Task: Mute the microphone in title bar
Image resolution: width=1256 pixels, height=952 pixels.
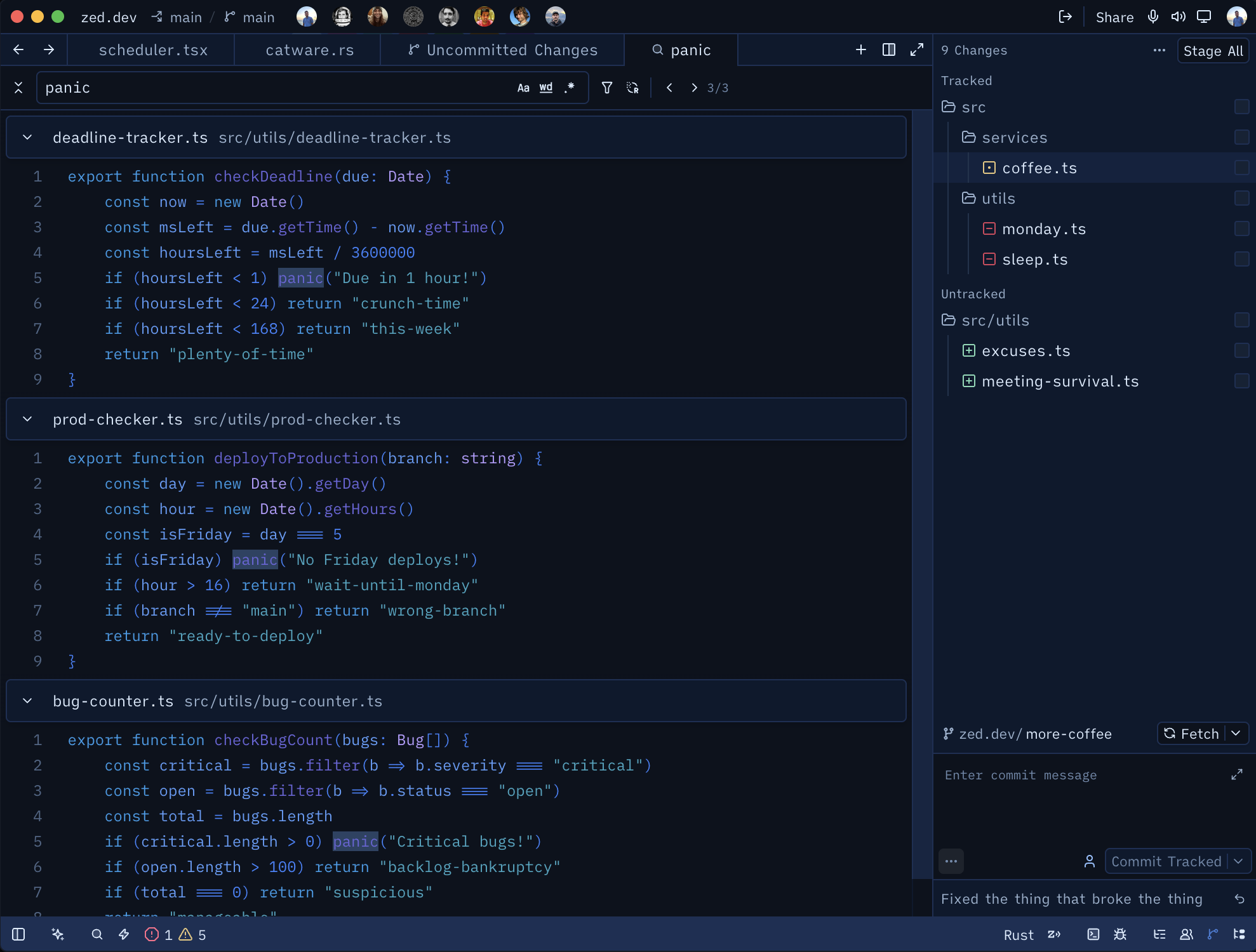Action: 1153,17
